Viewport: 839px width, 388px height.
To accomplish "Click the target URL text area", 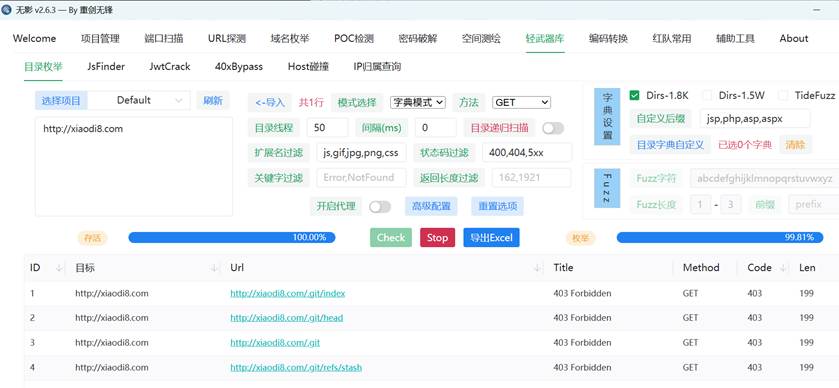I will click(134, 166).
